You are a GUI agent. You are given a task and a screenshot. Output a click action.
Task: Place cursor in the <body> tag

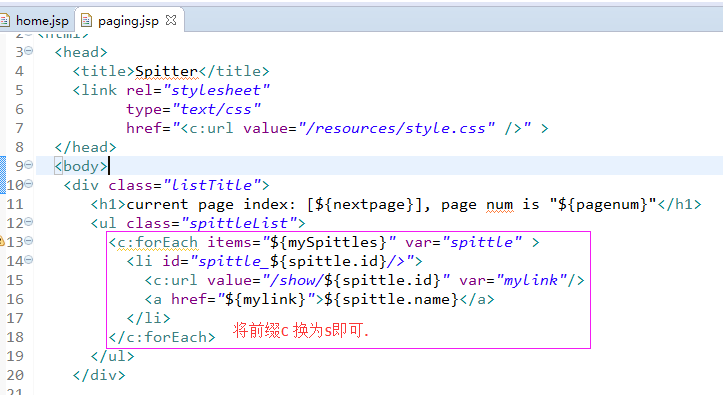click(x=81, y=166)
